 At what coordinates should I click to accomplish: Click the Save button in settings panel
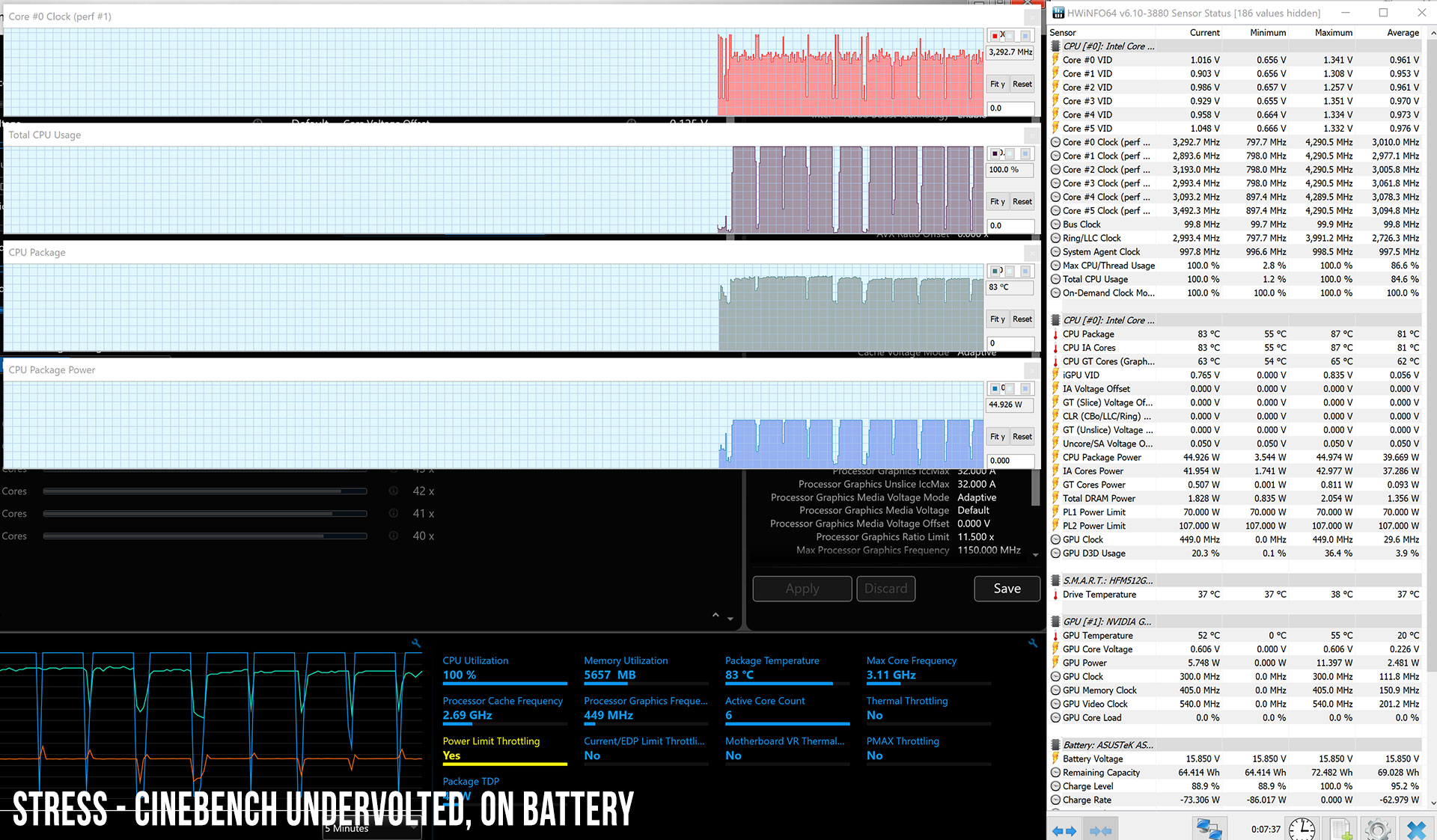tap(1006, 588)
